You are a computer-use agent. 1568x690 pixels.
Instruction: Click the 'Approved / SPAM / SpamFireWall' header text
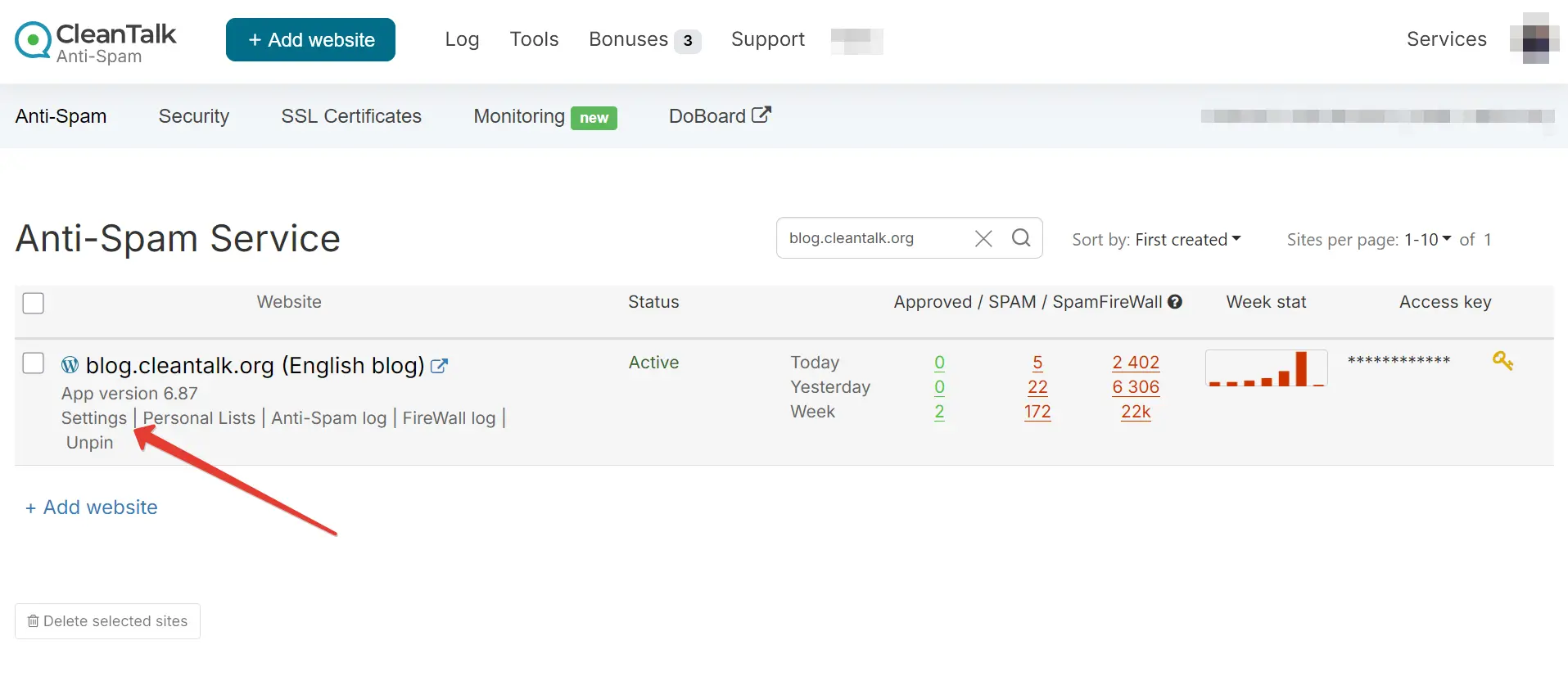(x=1028, y=302)
